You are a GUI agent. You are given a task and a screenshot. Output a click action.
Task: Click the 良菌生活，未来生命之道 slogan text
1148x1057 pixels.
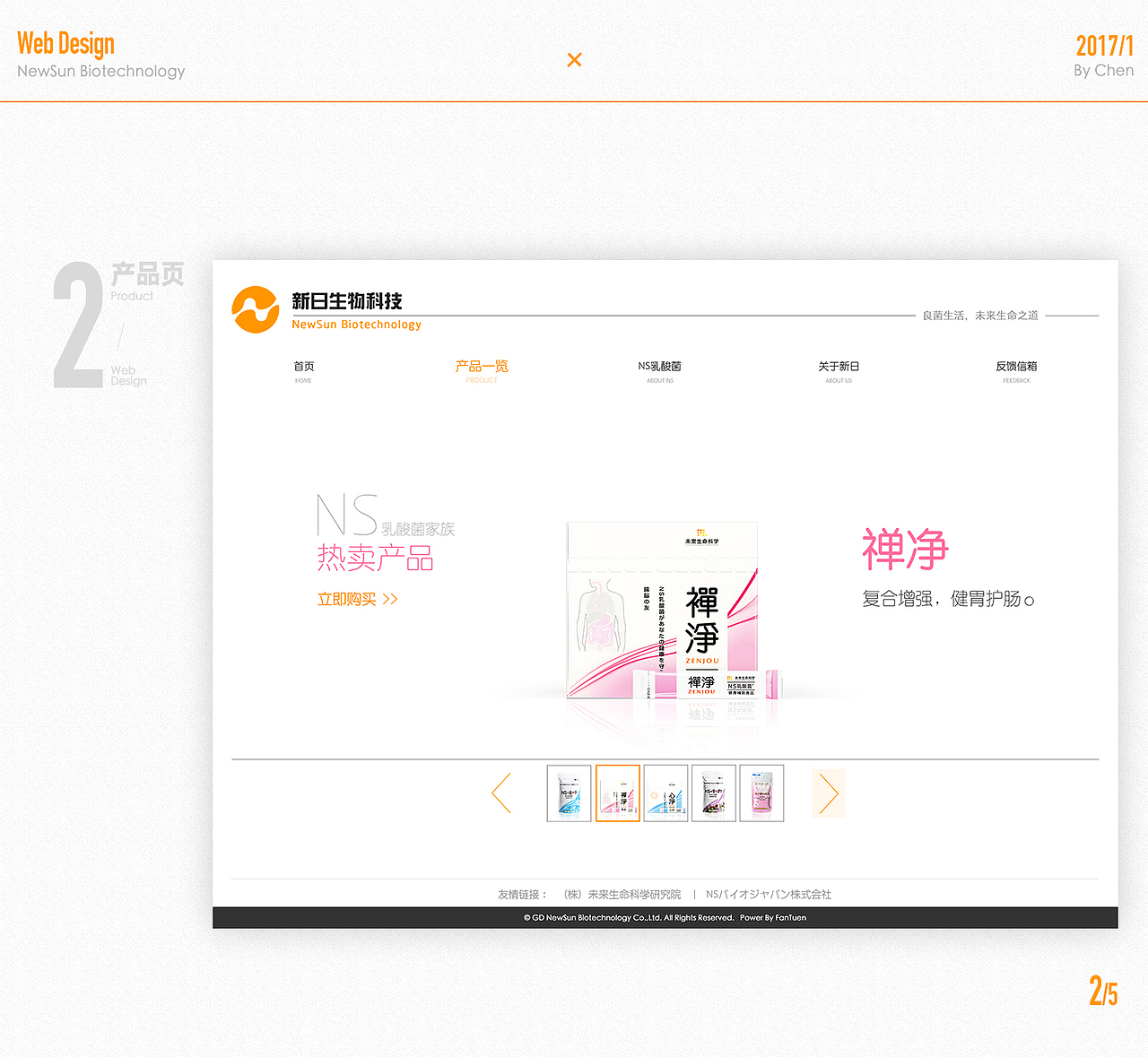point(980,316)
